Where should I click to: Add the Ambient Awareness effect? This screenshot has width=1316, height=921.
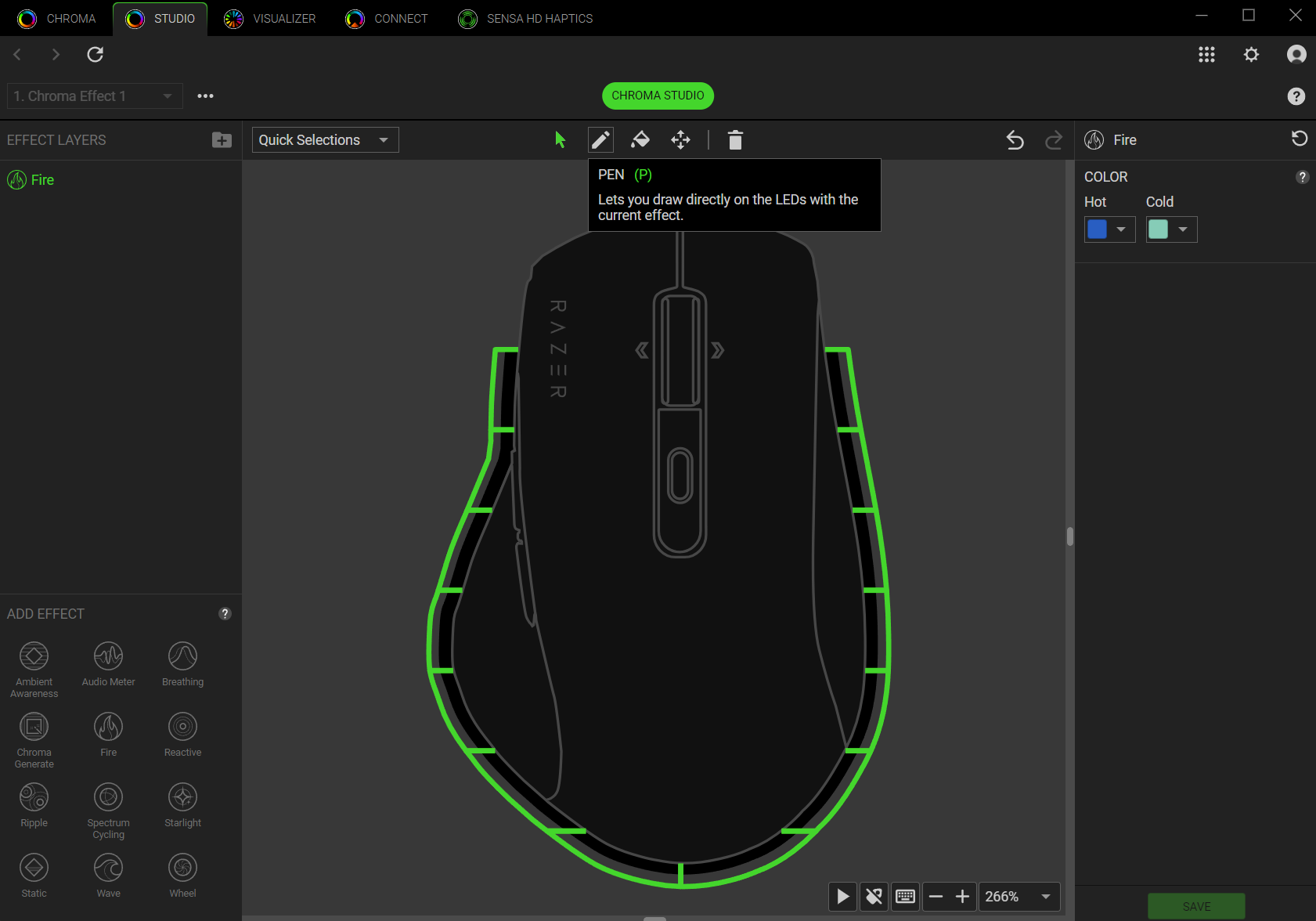[34, 669]
